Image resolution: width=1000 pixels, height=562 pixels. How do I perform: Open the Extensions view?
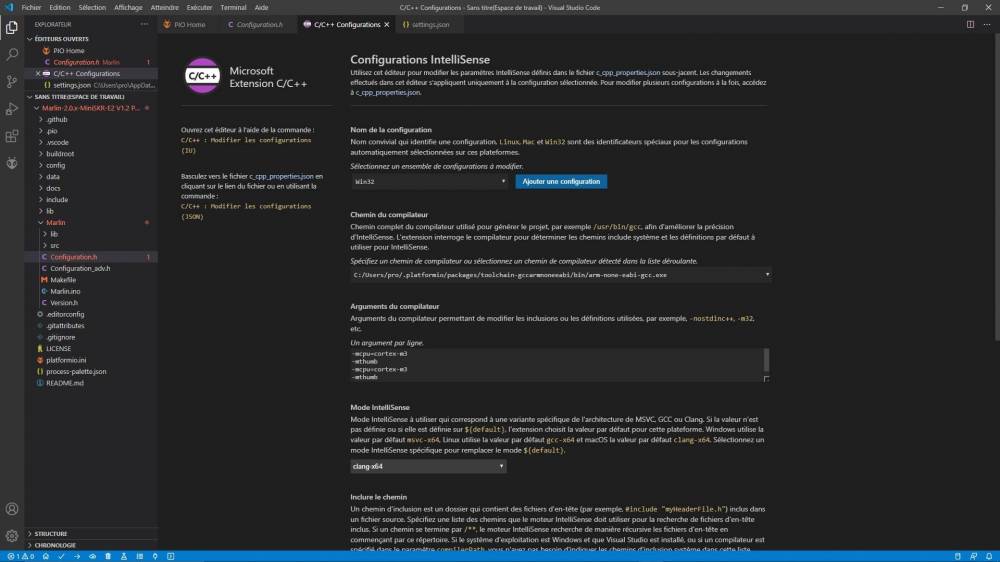pyautogui.click(x=12, y=136)
